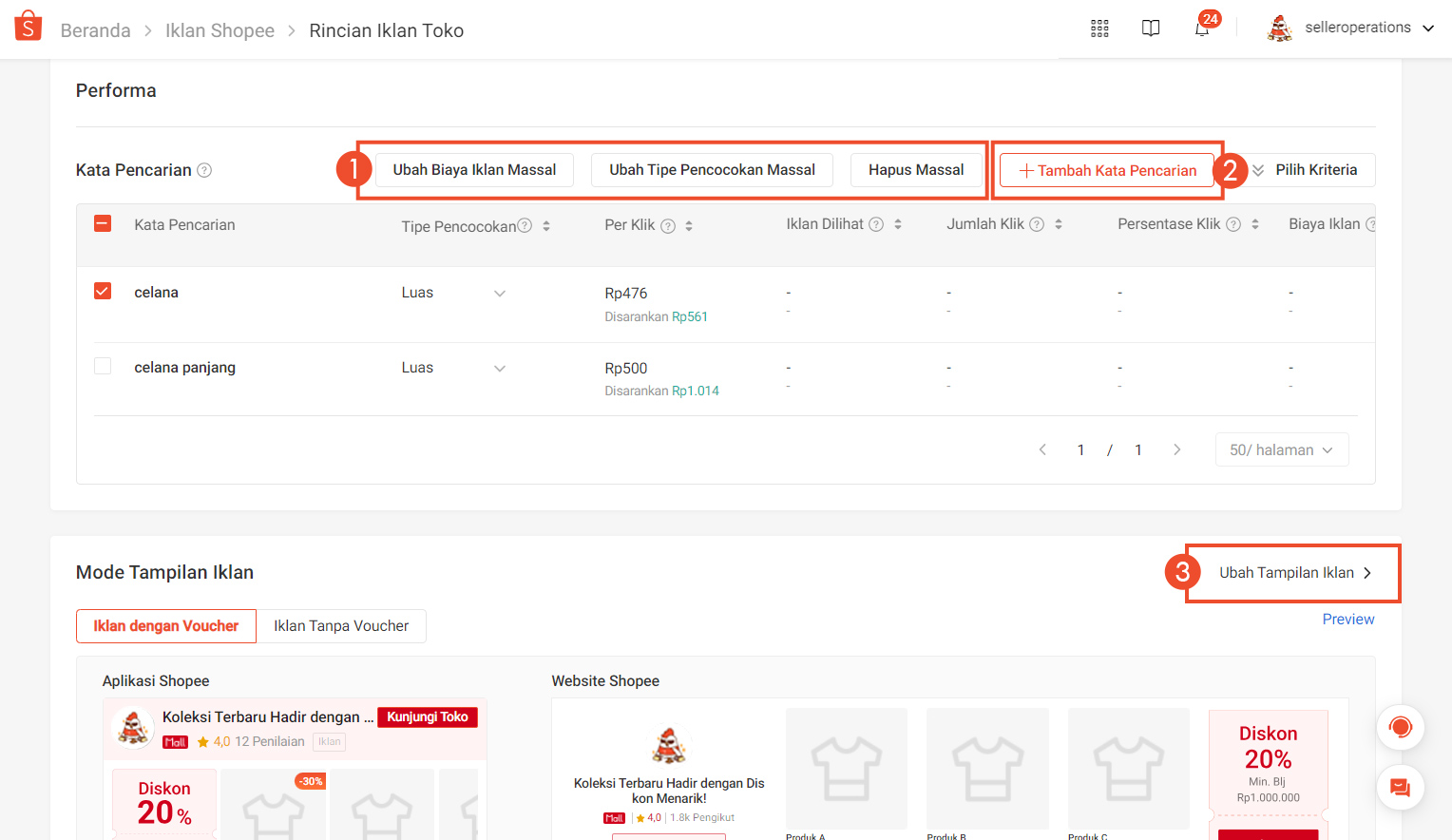Click the select-all checkbox in the table header

(x=103, y=224)
